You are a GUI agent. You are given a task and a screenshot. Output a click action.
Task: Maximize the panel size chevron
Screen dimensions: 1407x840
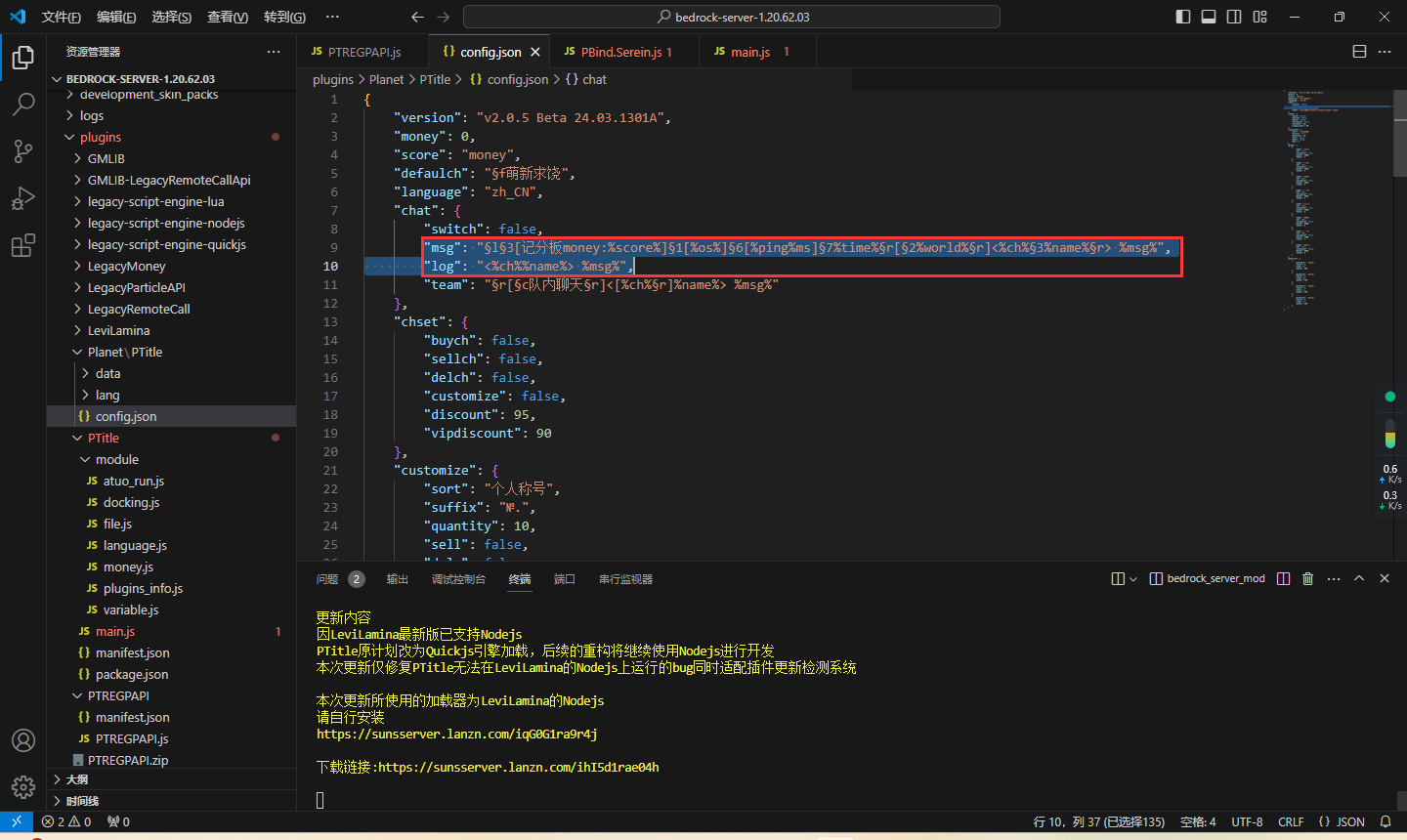pos(1359,579)
